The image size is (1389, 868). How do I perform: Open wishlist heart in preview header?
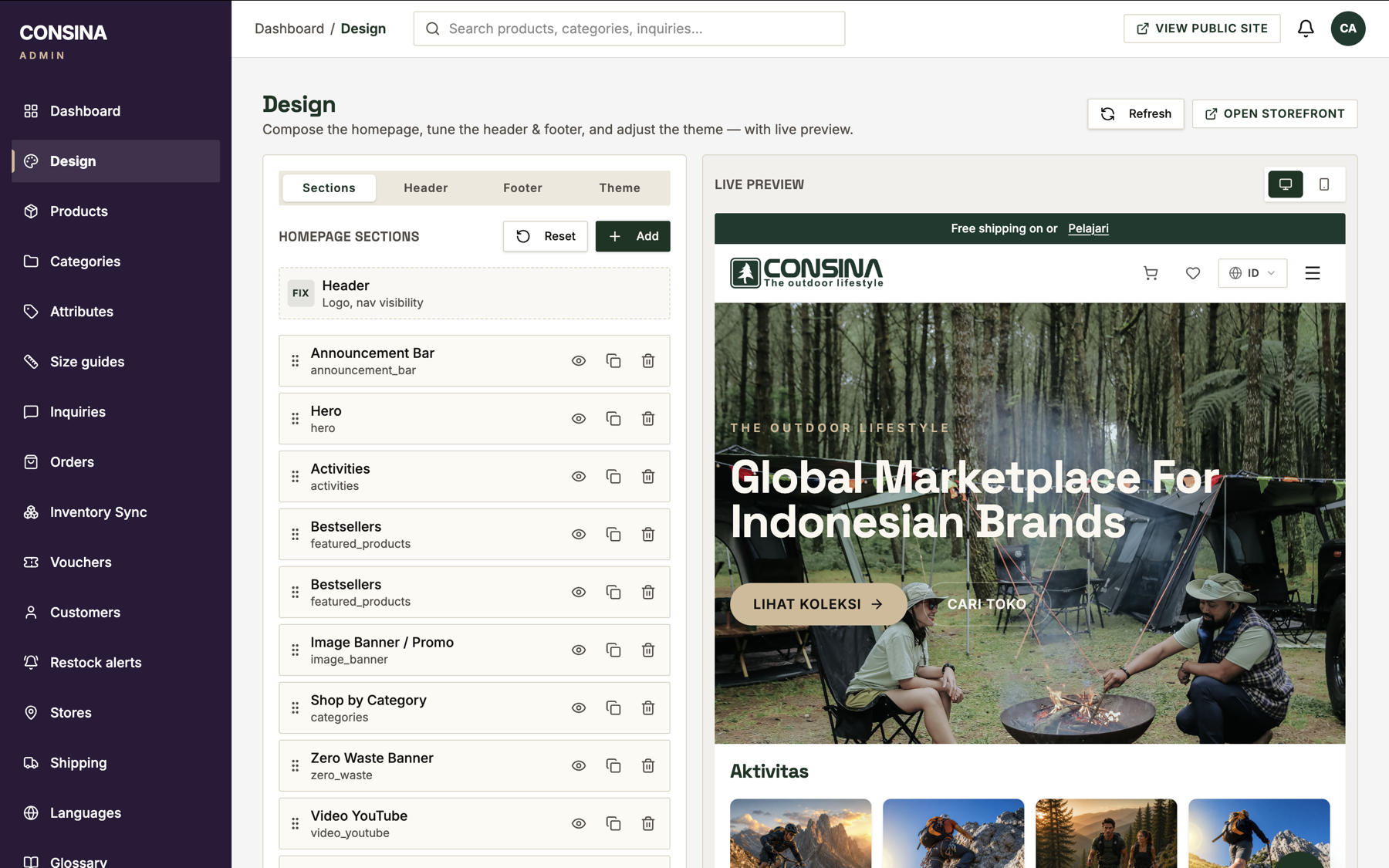pos(1193,273)
